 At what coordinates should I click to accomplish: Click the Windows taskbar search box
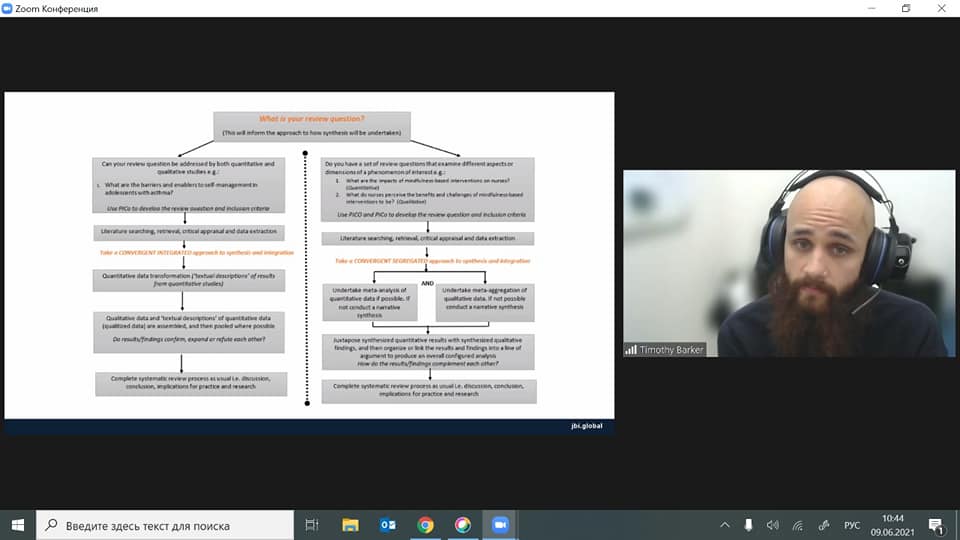pos(165,525)
